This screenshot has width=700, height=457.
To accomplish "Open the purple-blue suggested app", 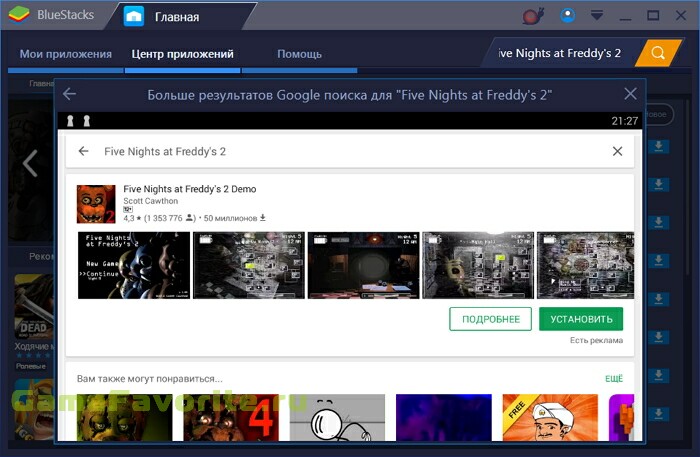I will point(444,417).
